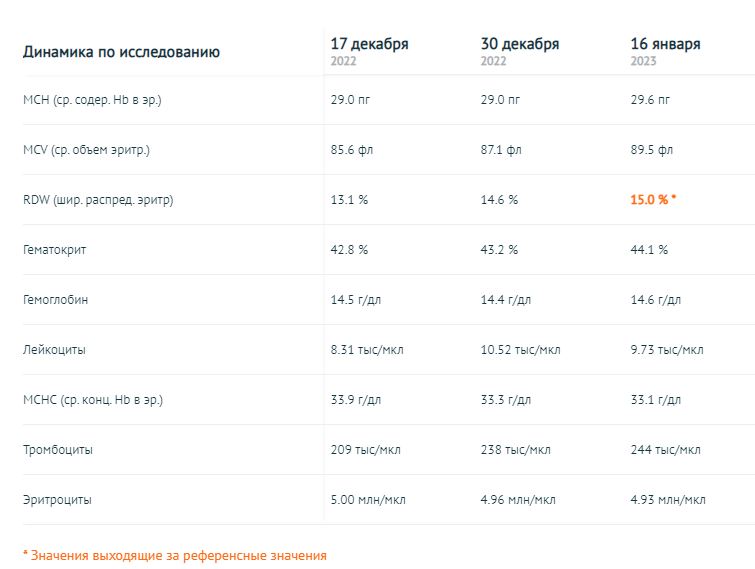Select the Лейкоциты row label
Viewport: 755px width, 569px height.
point(54,350)
